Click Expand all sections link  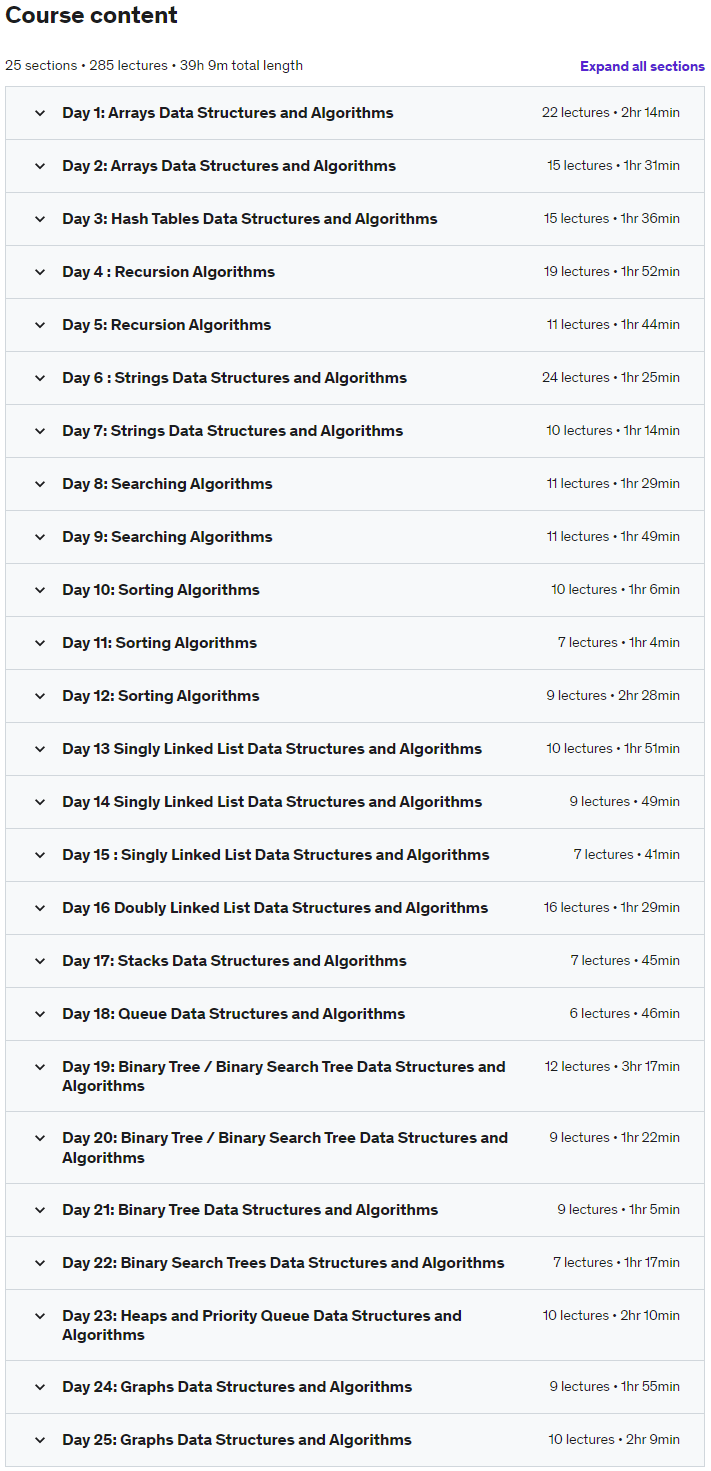pos(642,66)
